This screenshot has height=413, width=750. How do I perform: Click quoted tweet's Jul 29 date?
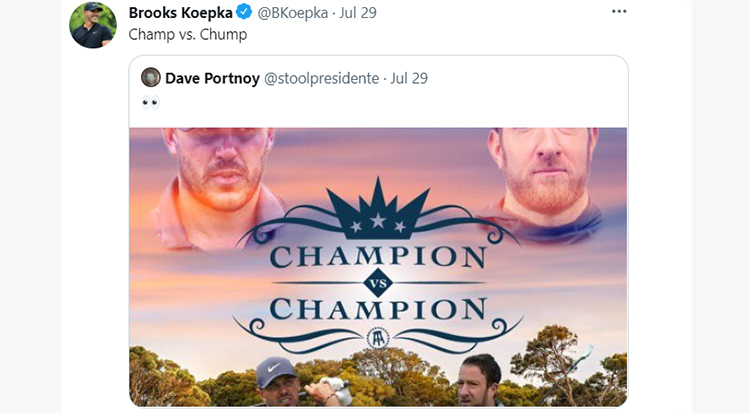(x=409, y=78)
